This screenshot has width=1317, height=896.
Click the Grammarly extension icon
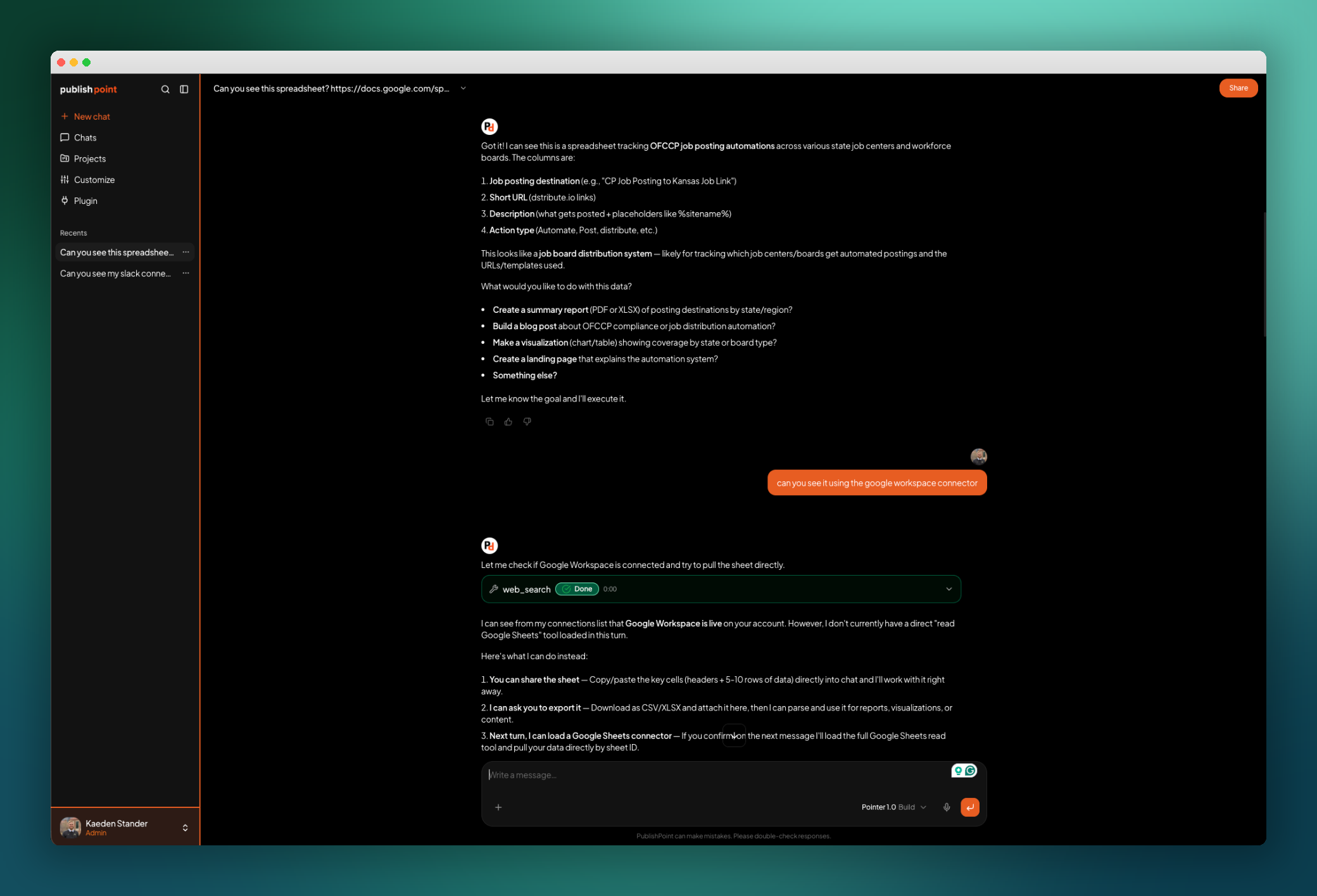click(x=971, y=771)
